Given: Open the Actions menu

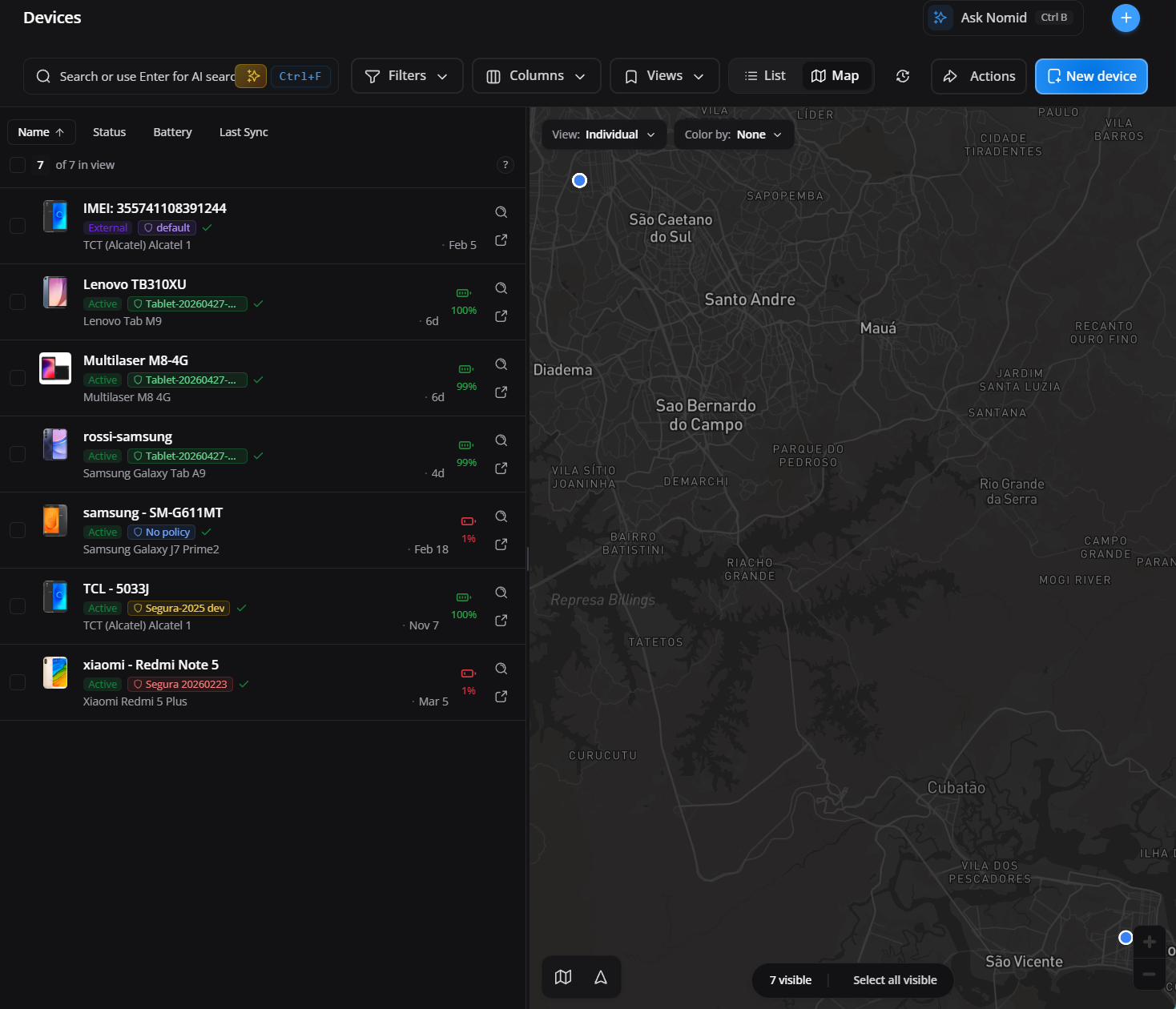Looking at the screenshot, I should click(978, 76).
